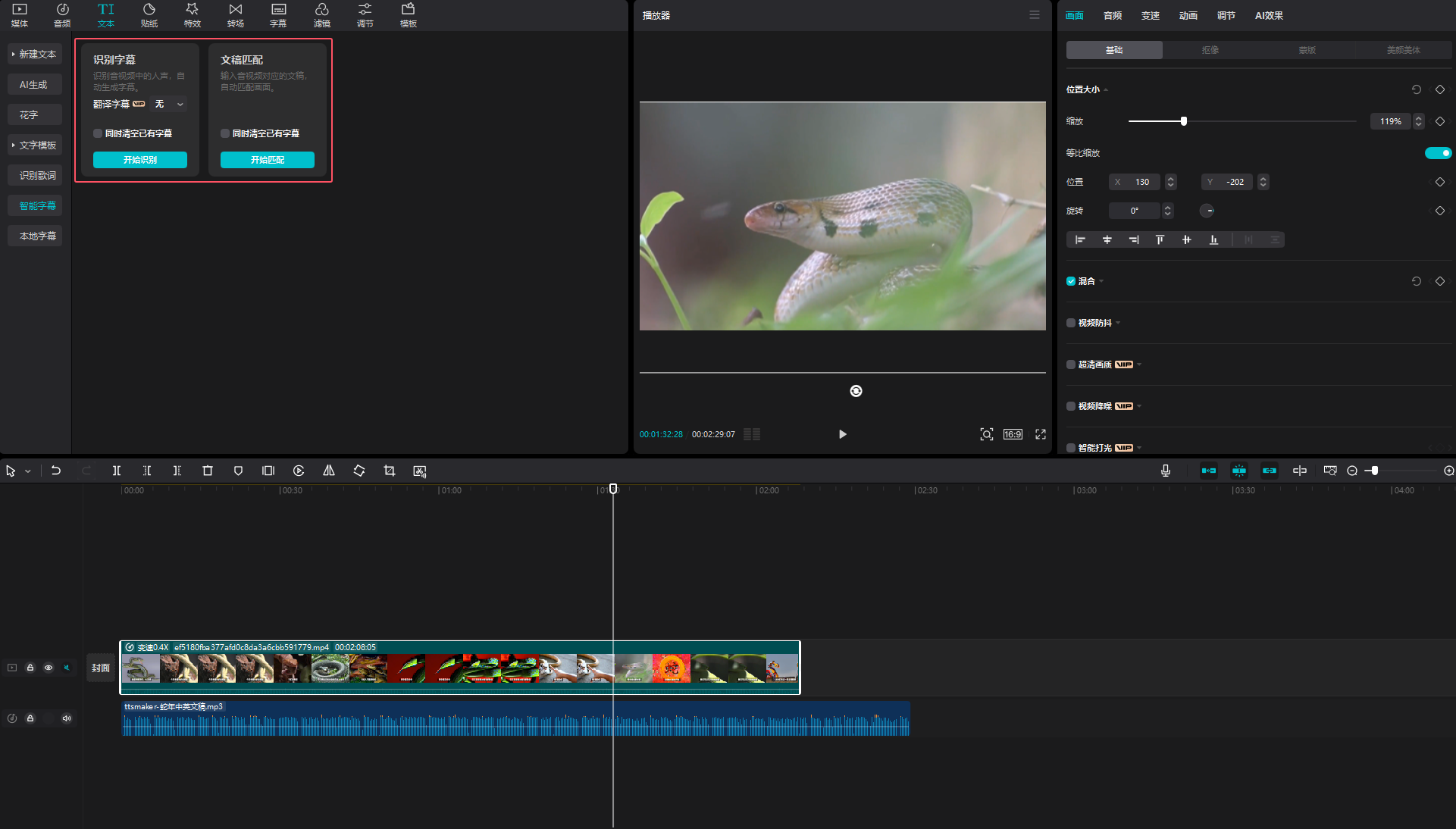Toggle 等比缩放 uniform scale switch
Screen dimensions: 1456x829
point(1438,153)
